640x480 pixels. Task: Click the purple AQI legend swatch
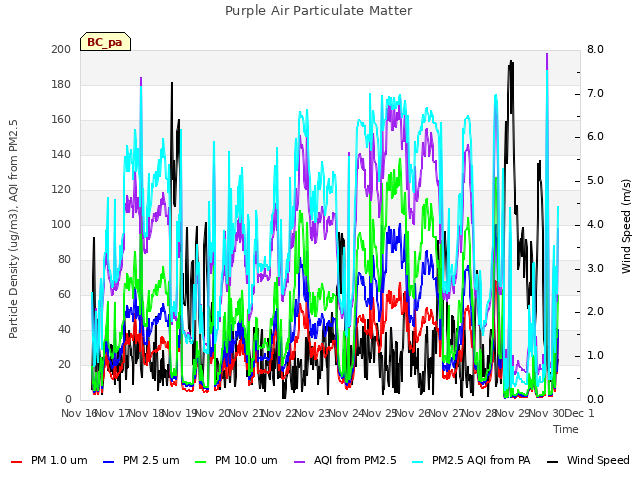[x=299, y=462]
